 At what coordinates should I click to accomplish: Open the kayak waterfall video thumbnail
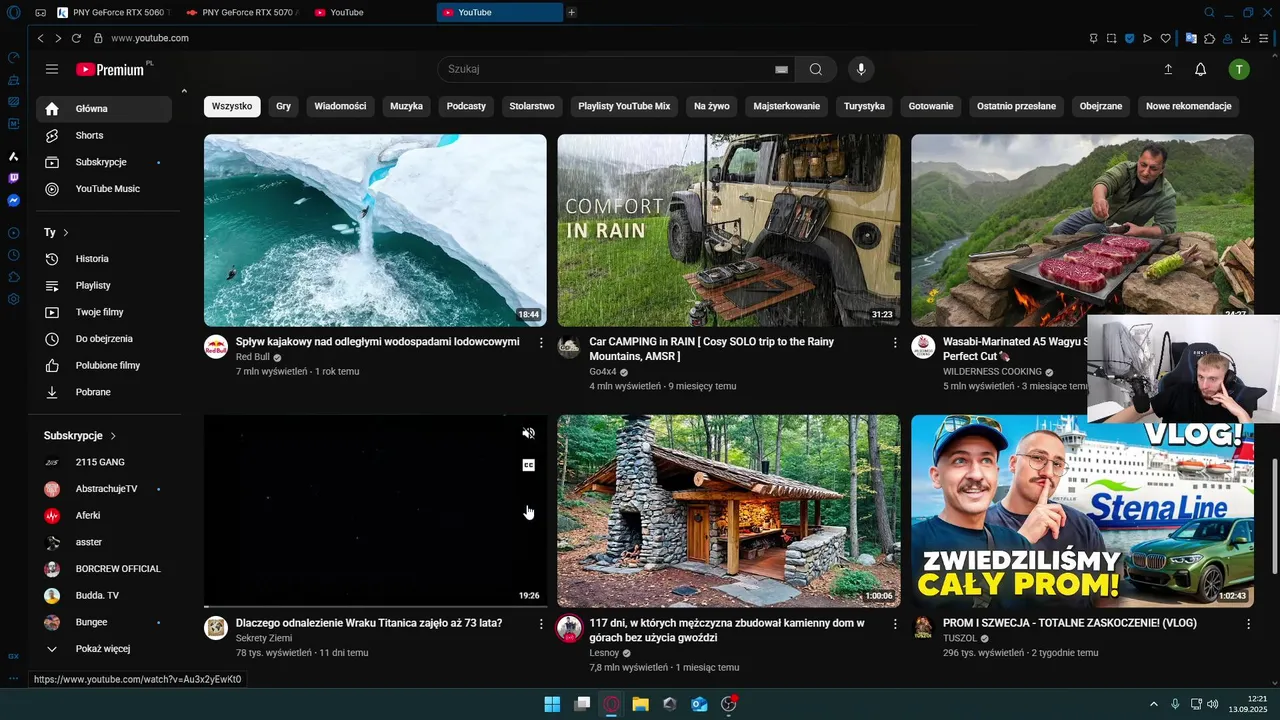point(375,230)
